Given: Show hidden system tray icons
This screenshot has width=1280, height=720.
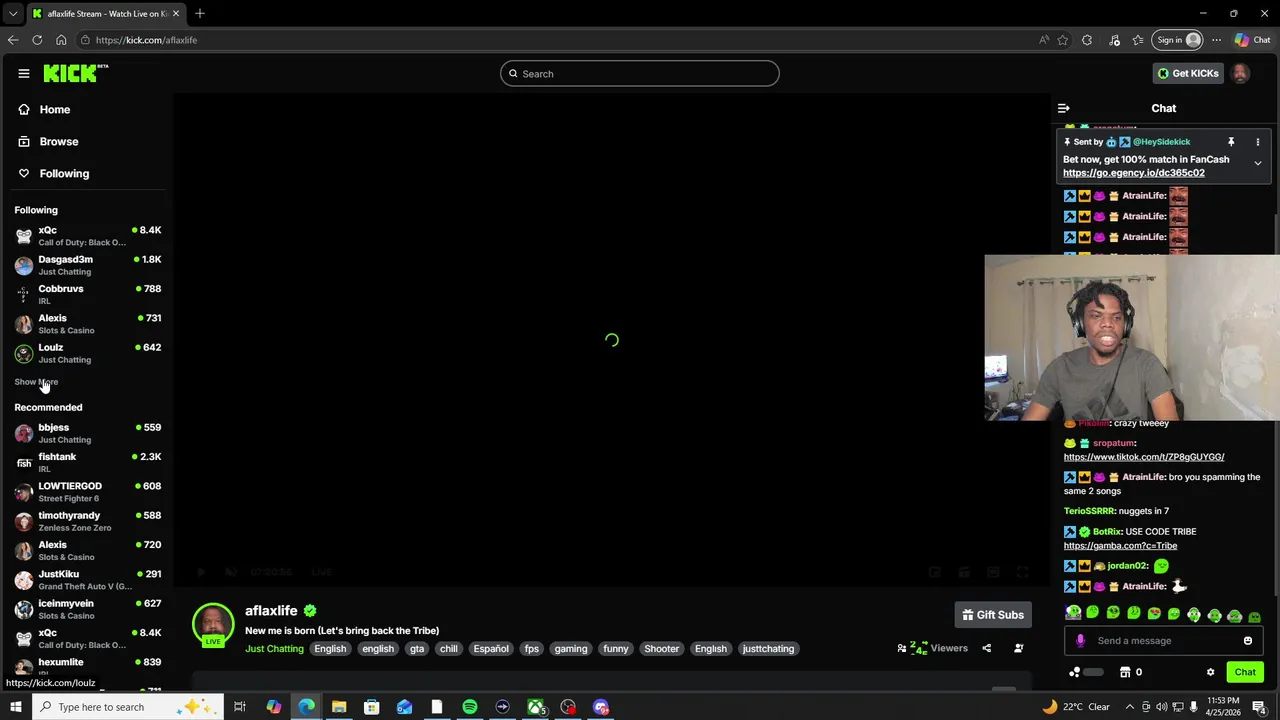Looking at the screenshot, I should pos(1129,707).
